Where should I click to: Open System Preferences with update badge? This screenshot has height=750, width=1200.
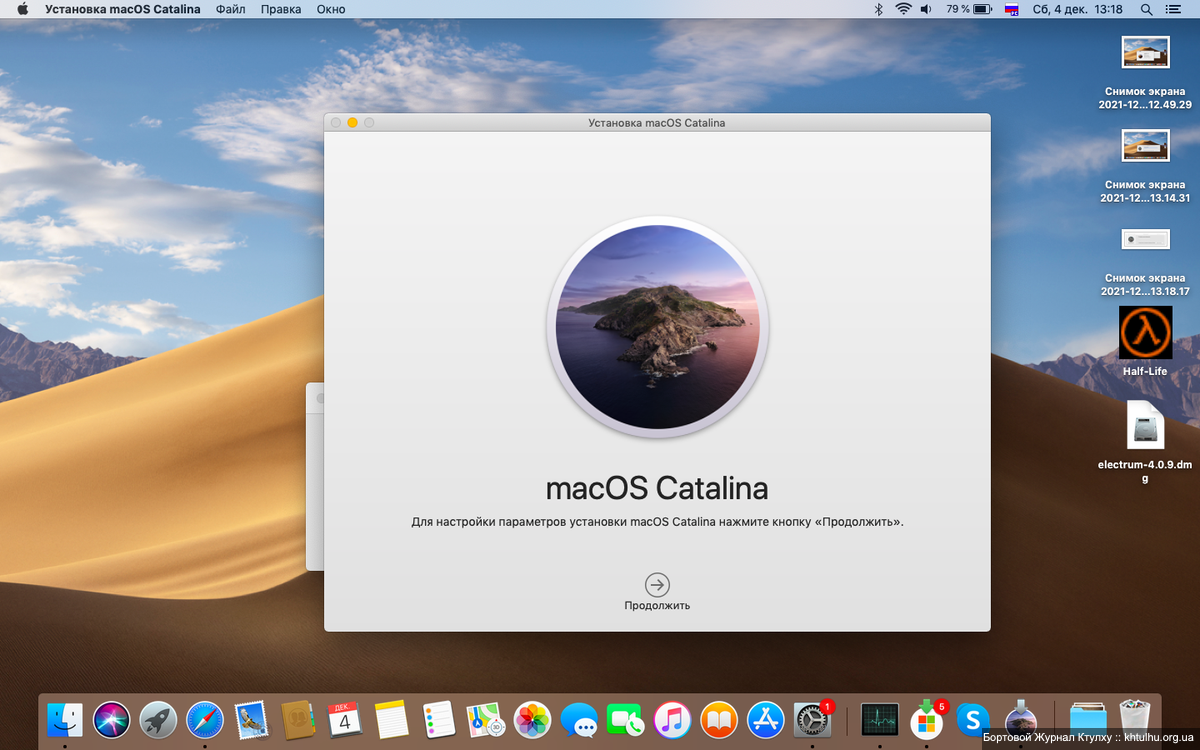812,719
